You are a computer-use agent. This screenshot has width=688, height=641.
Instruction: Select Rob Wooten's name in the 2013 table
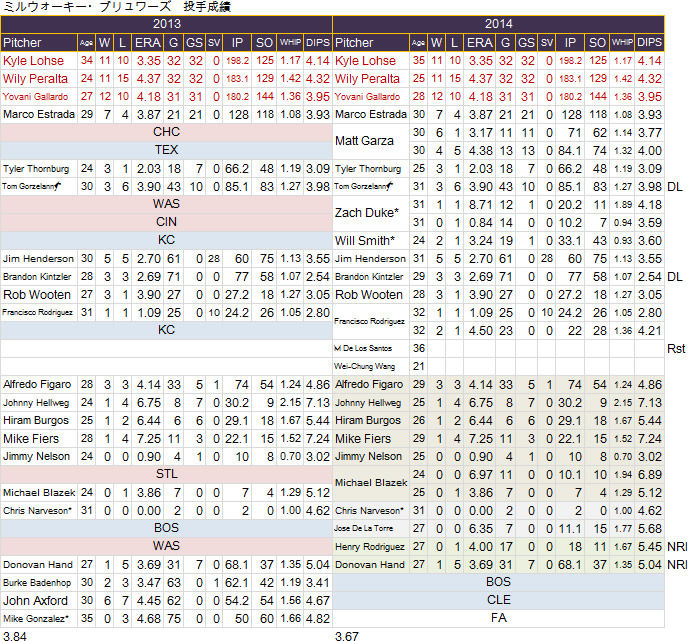(37, 295)
